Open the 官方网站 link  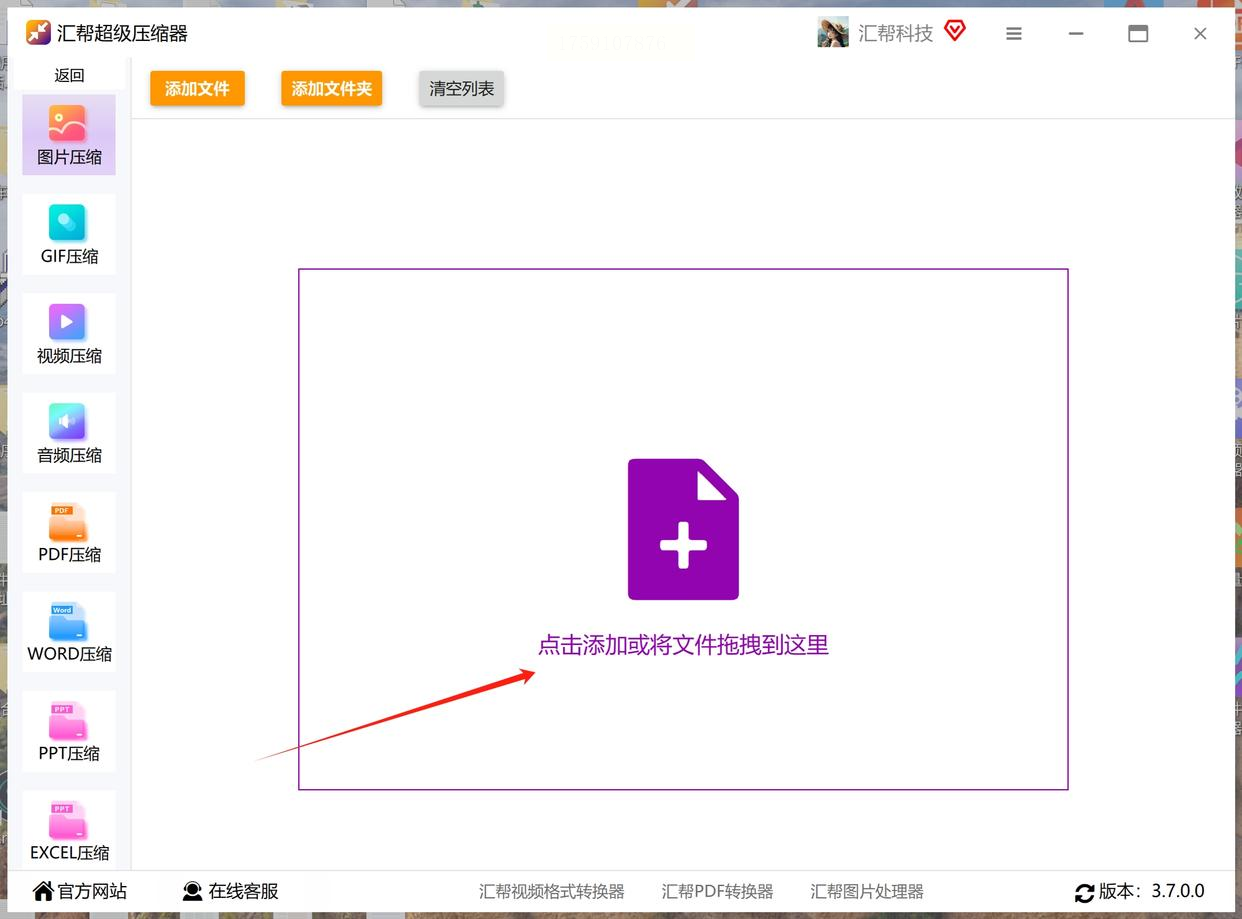click(x=80, y=891)
